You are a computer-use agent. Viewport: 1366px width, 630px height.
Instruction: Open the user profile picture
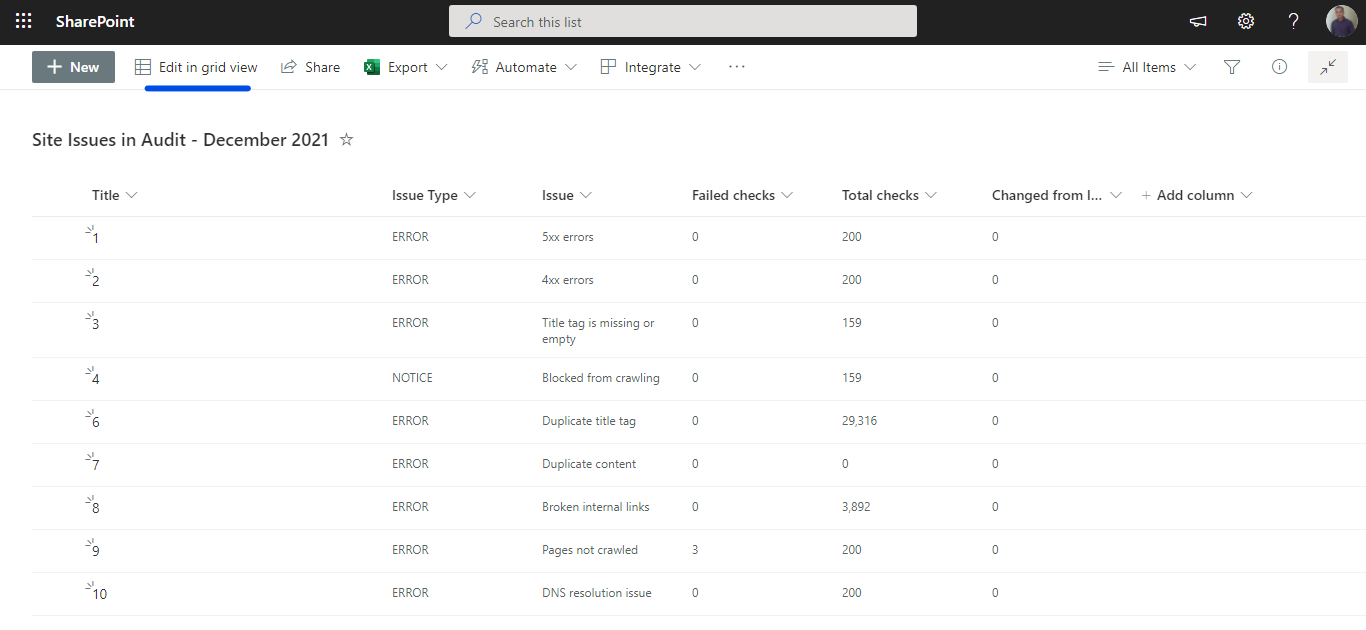[1341, 21]
